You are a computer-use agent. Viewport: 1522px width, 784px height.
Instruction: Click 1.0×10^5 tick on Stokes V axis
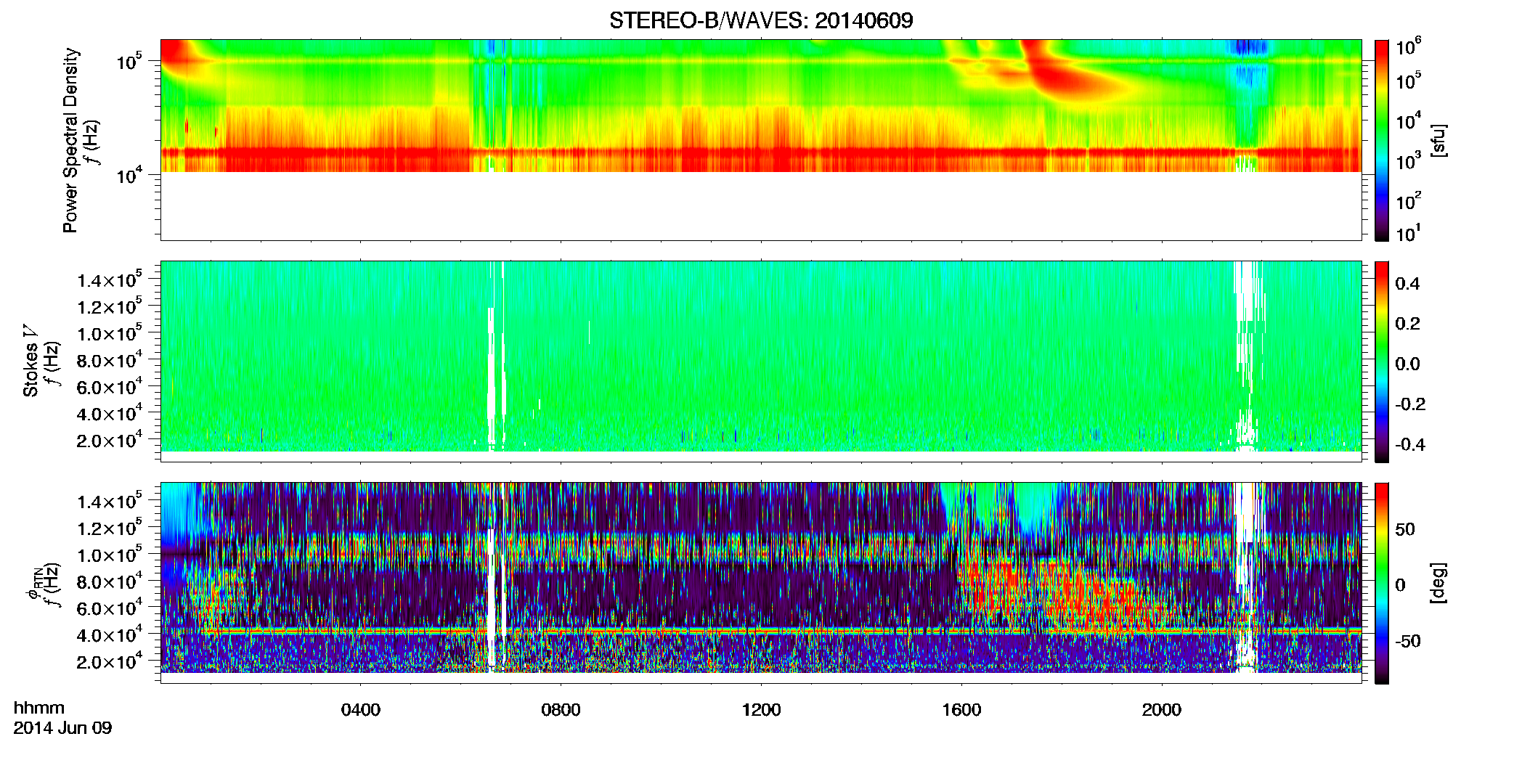[109, 333]
